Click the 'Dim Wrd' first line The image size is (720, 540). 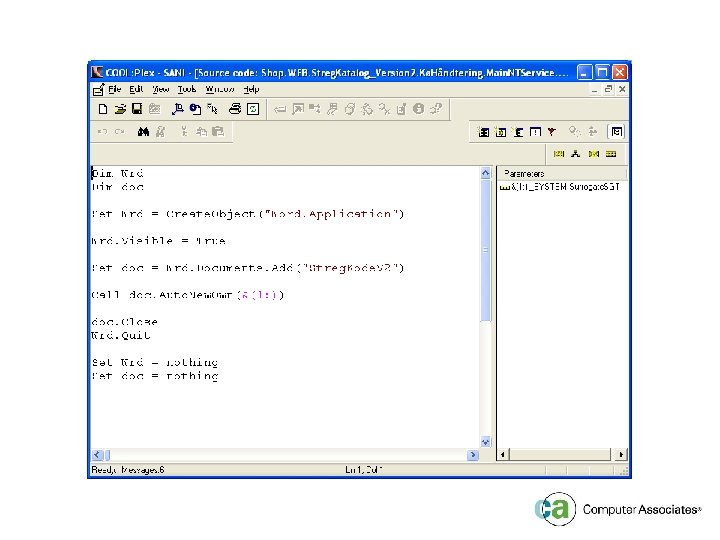click(118, 173)
